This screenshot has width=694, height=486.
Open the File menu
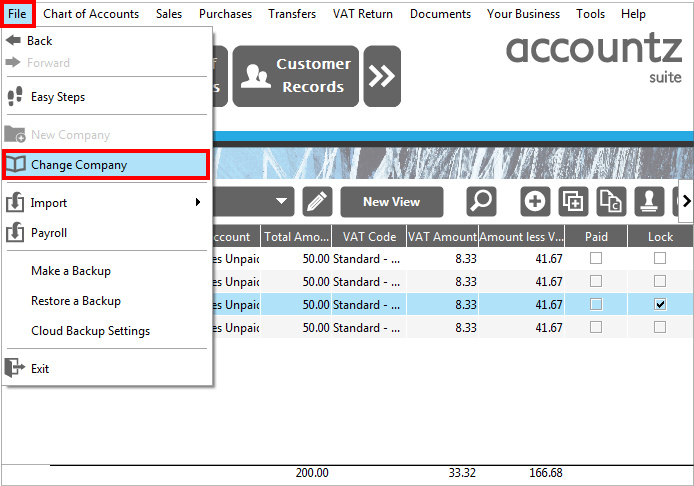pyautogui.click(x=17, y=14)
